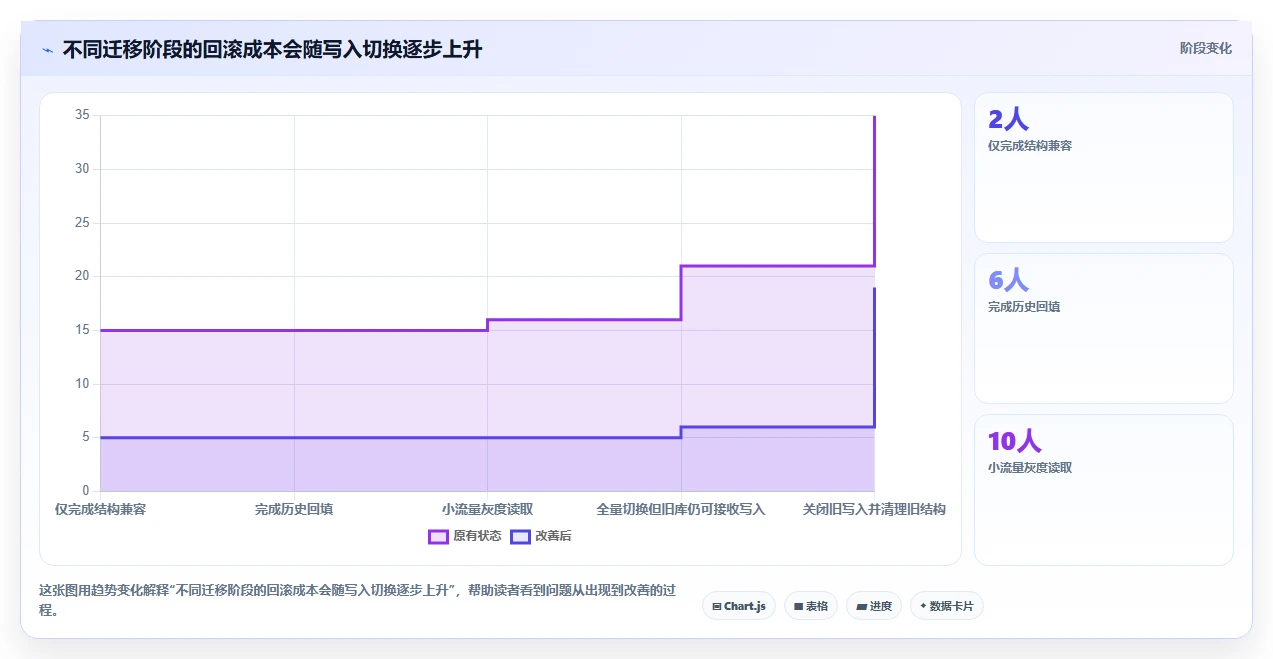Select the 表格 tag chip
The image size is (1273, 659).
(x=811, y=606)
